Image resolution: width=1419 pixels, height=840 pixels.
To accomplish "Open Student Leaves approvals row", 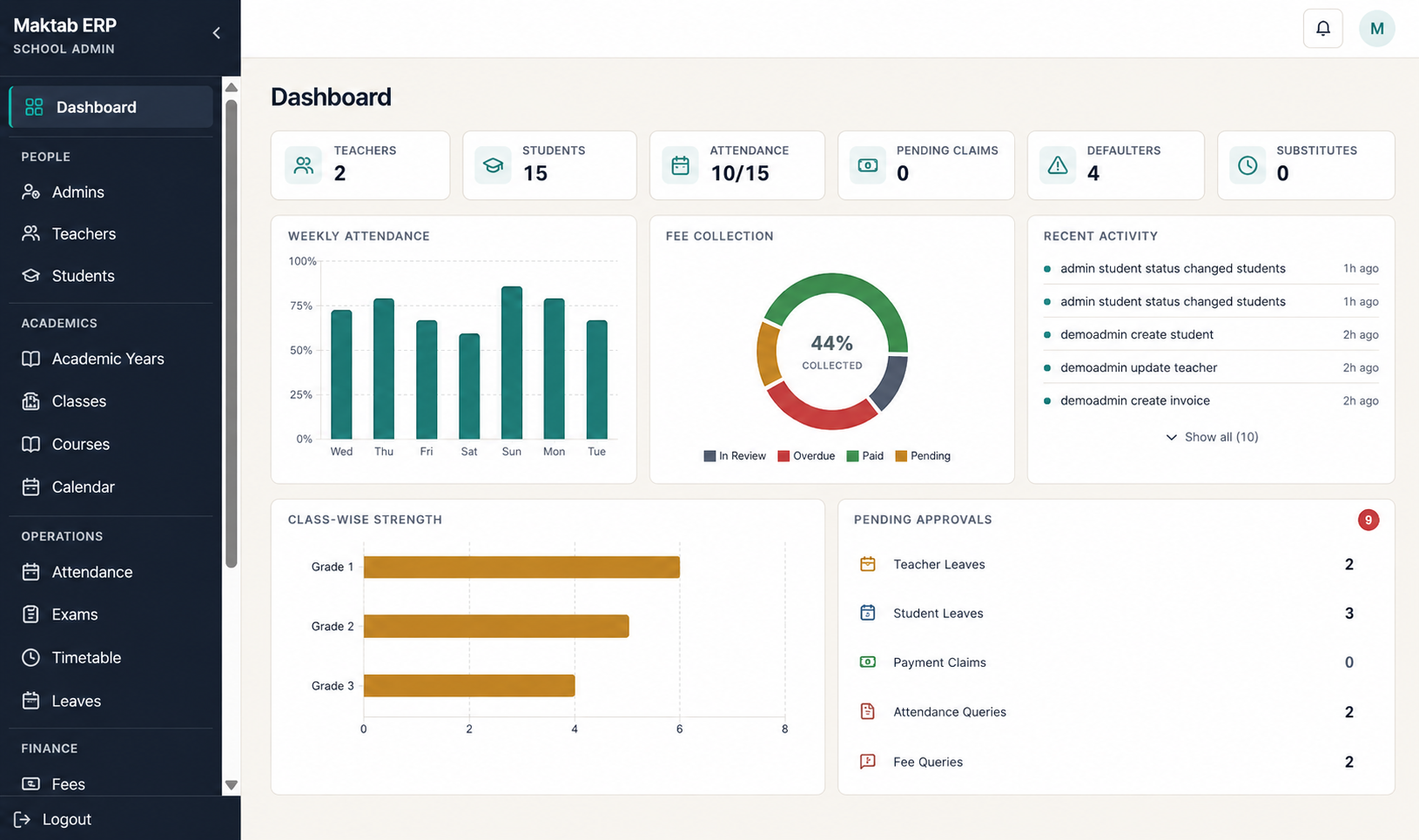I will (x=1115, y=613).
